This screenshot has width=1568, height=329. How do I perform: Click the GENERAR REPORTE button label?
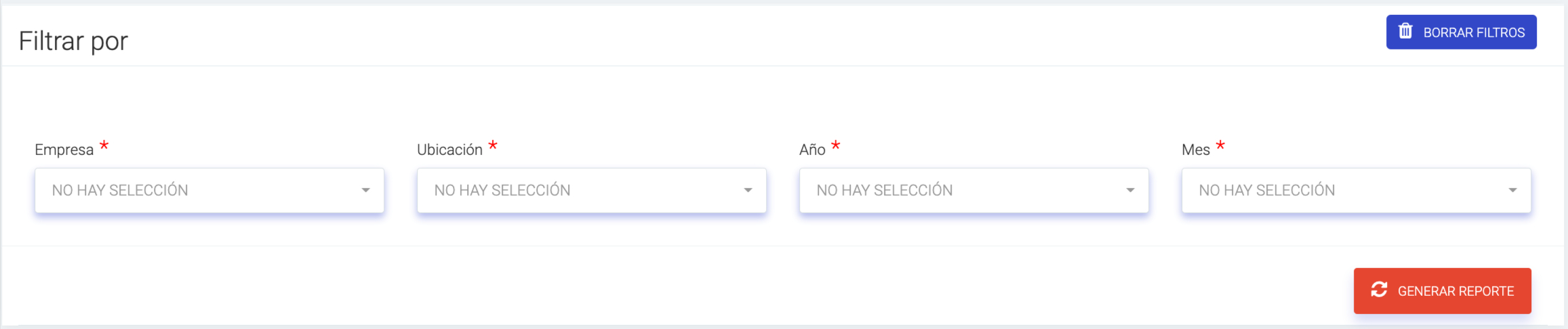pos(1455,291)
